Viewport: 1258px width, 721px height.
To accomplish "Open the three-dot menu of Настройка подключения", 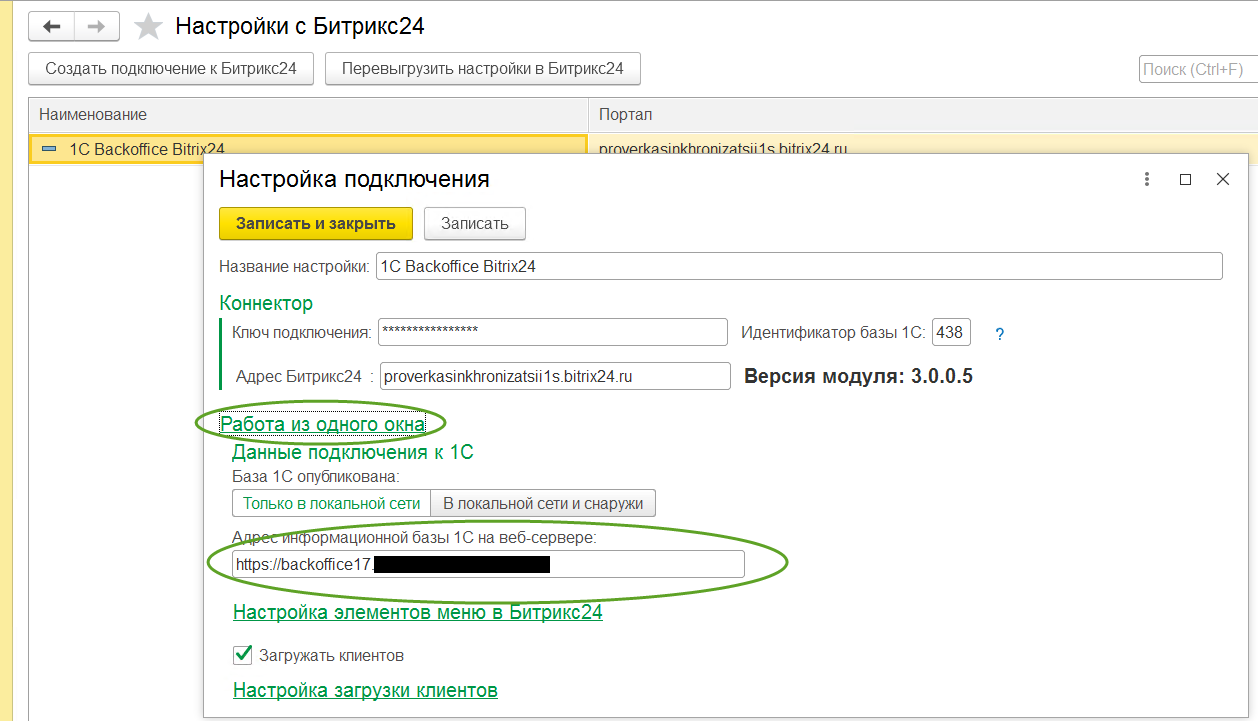I will click(1147, 180).
